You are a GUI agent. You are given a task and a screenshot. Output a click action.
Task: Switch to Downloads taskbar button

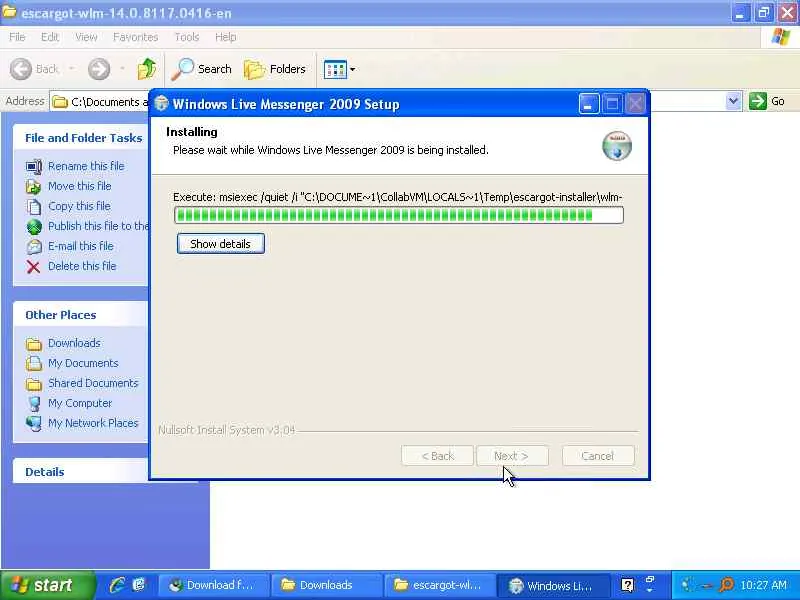pos(327,585)
